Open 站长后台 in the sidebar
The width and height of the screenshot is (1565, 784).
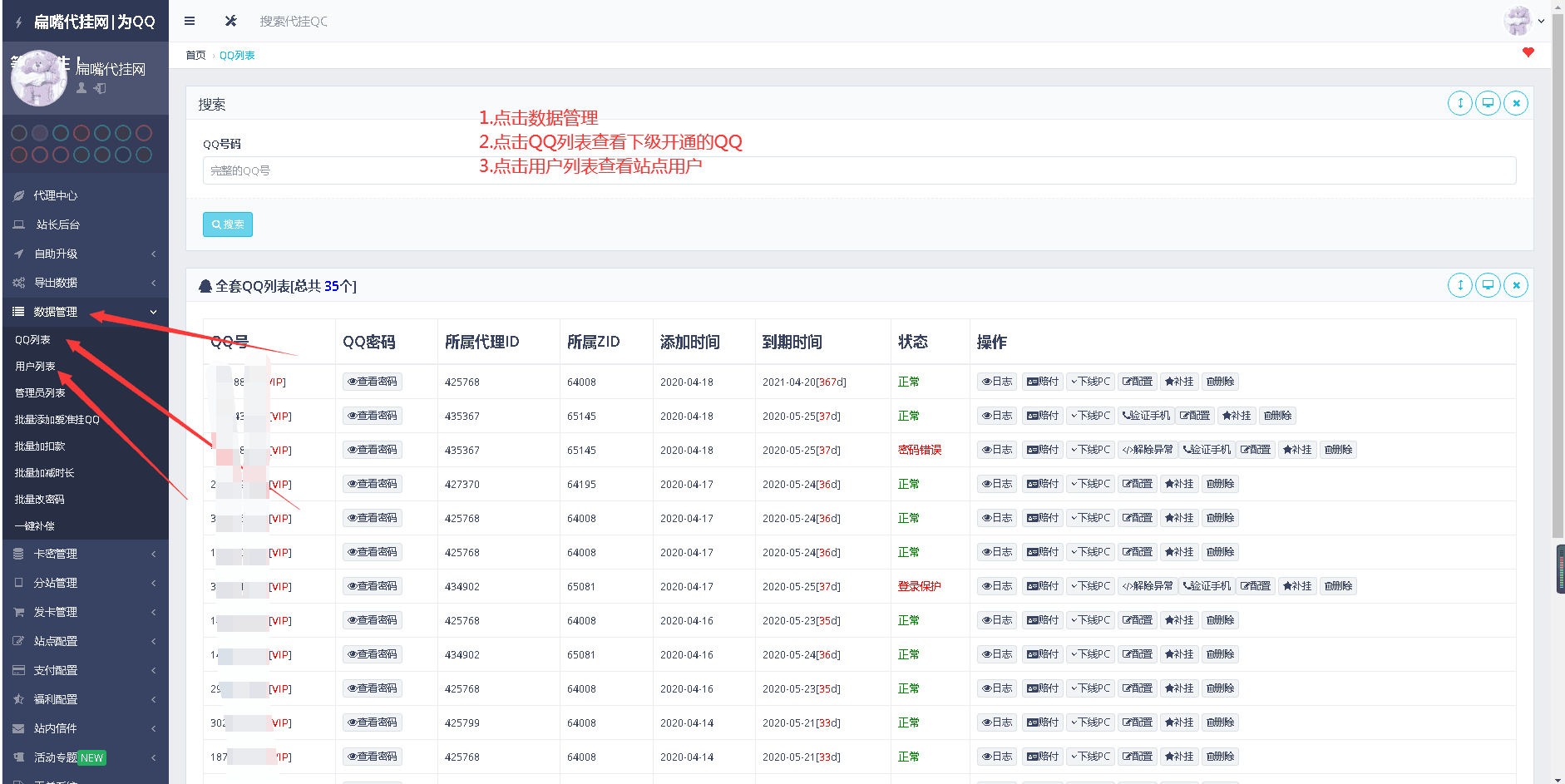click(85, 224)
